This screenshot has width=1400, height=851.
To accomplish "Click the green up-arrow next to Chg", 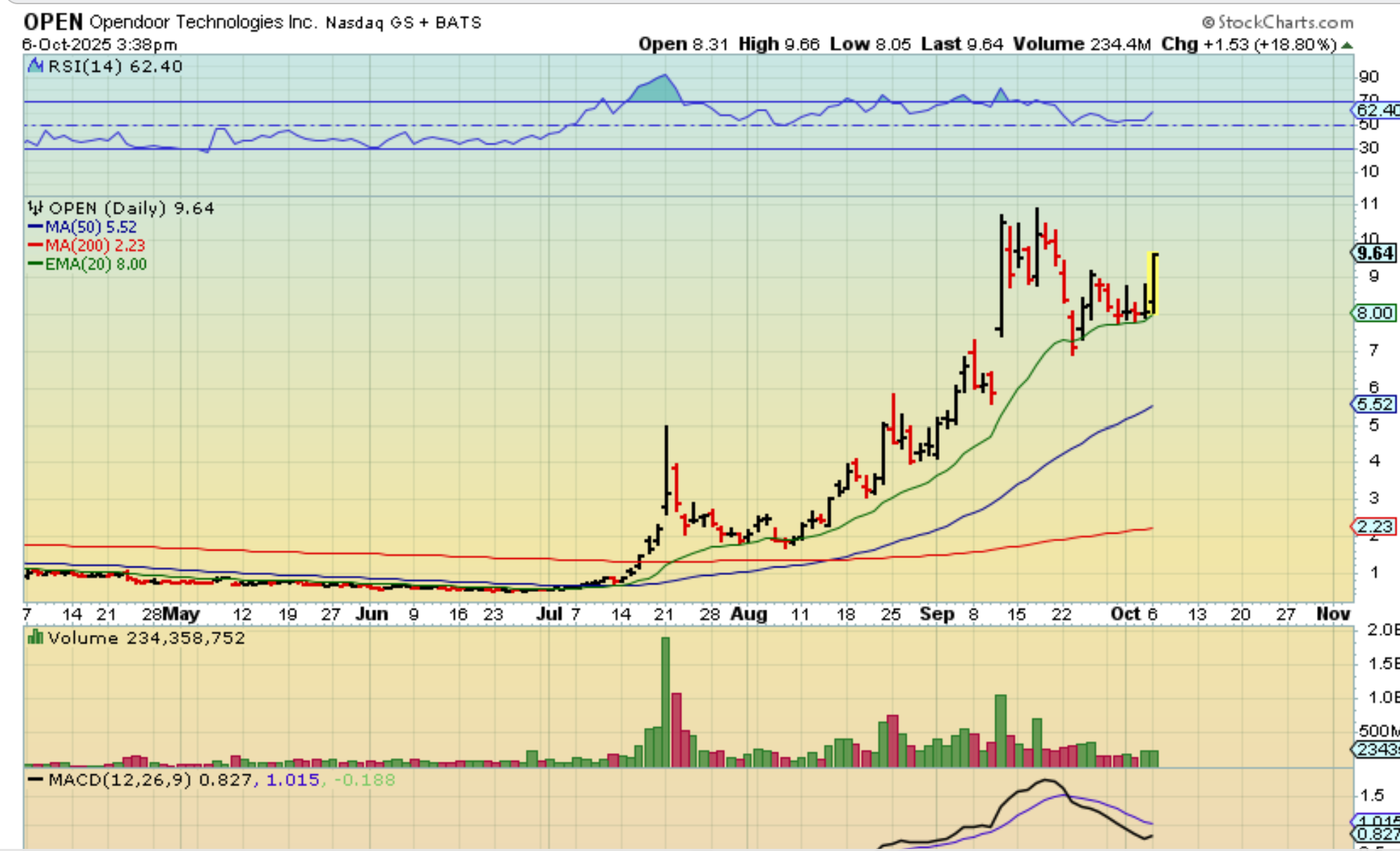I will [x=1347, y=45].
